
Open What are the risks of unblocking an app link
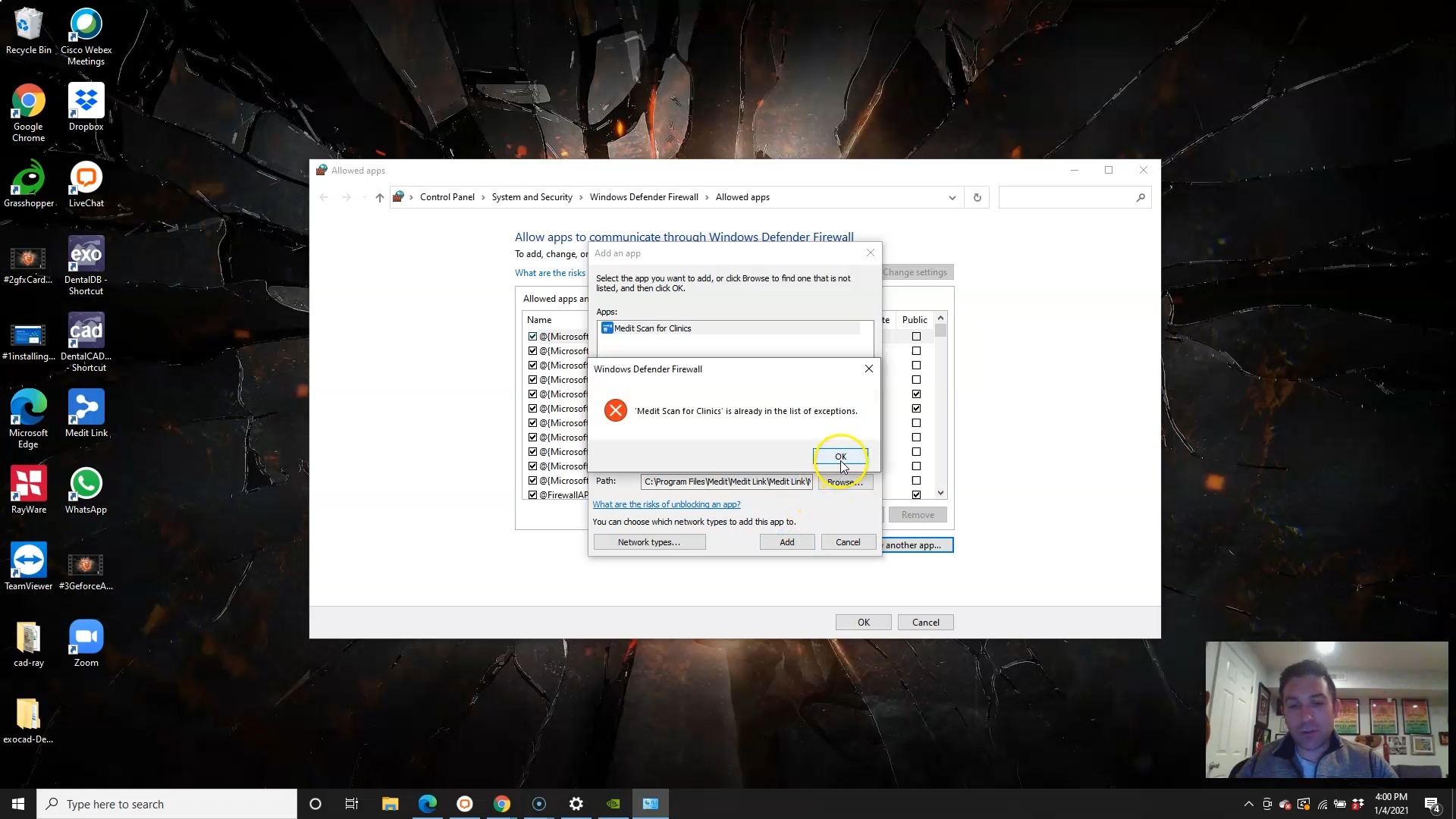tap(666, 503)
